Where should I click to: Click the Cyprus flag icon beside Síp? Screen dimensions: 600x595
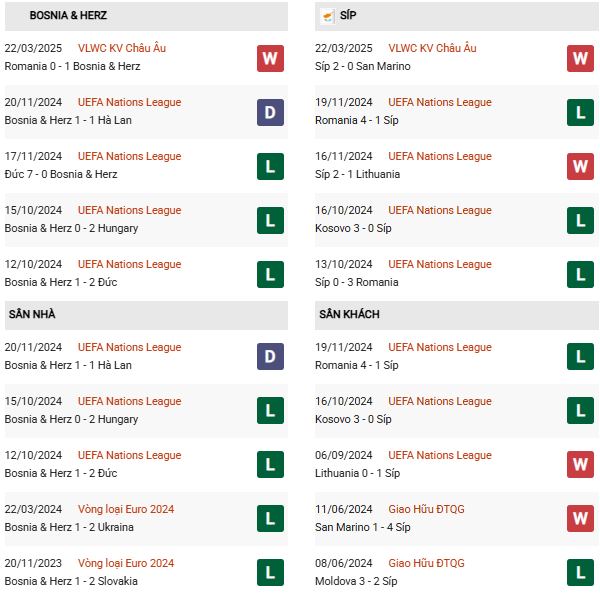pyautogui.click(x=328, y=16)
